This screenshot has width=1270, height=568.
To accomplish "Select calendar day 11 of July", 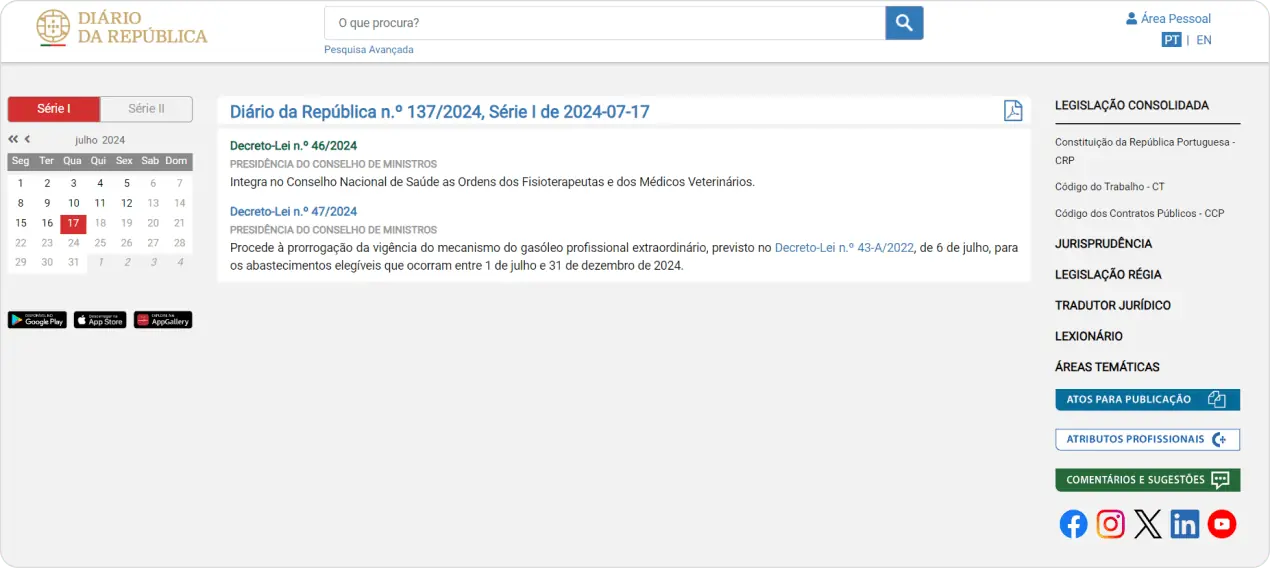I will tap(100, 204).
